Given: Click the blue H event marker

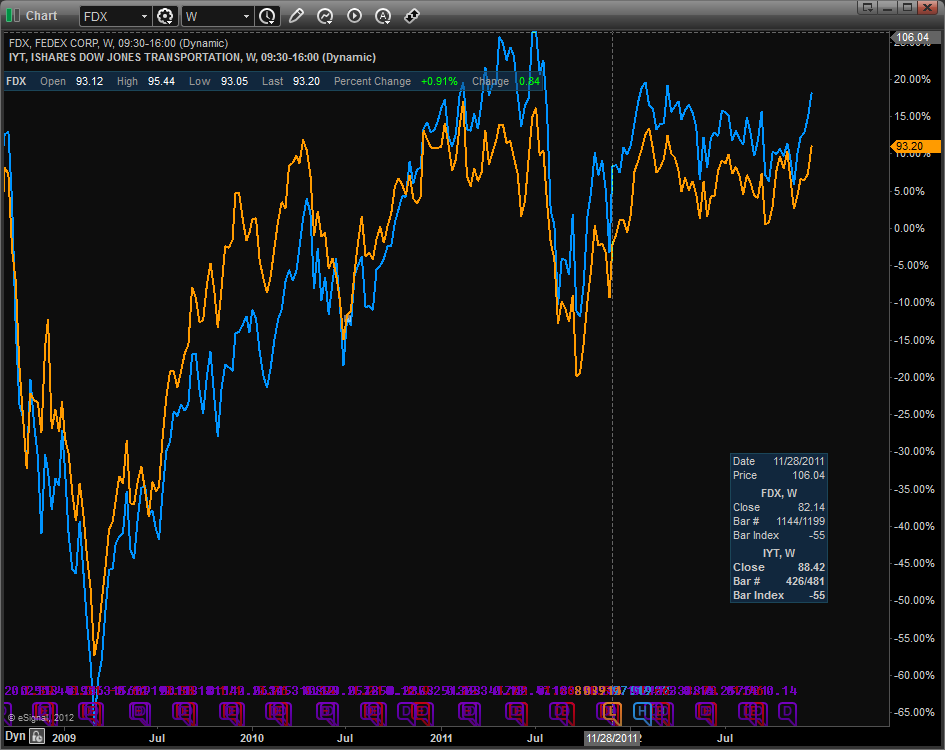Looking at the screenshot, I should click(x=643, y=711).
